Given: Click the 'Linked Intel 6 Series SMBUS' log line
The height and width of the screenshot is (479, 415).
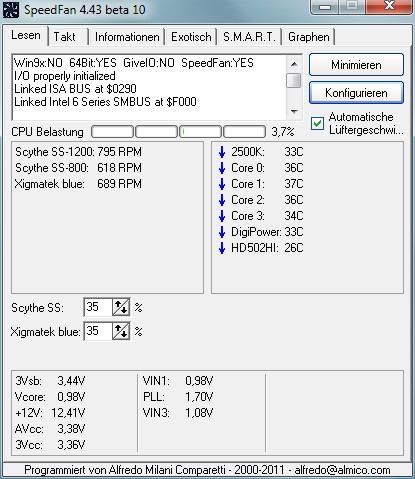Looking at the screenshot, I should [x=105, y=102].
